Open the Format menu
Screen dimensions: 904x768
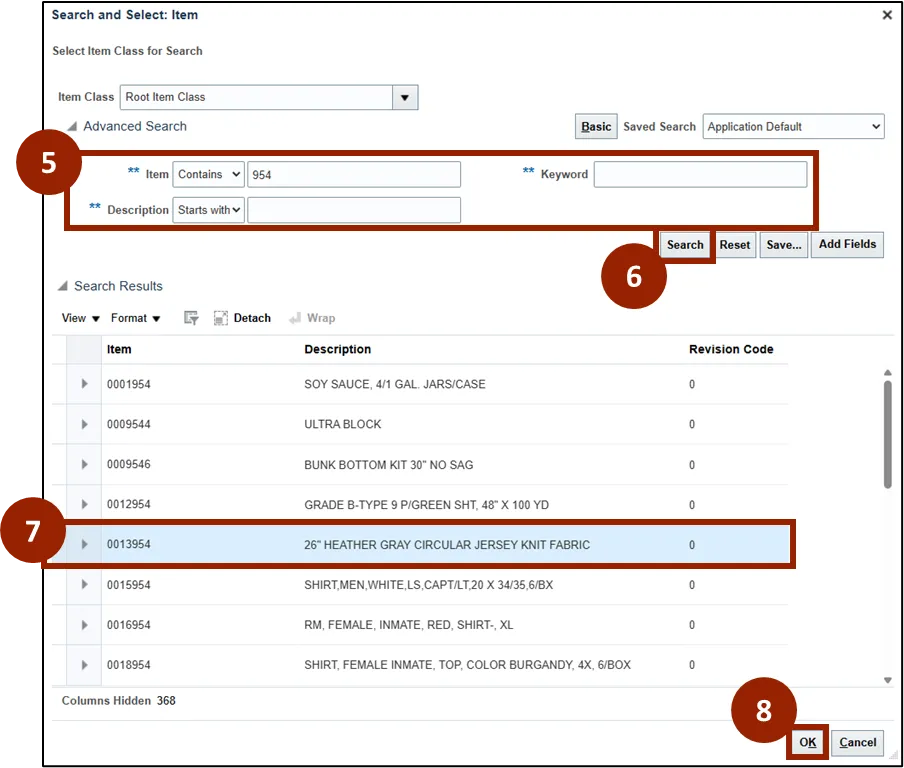[x=135, y=318]
